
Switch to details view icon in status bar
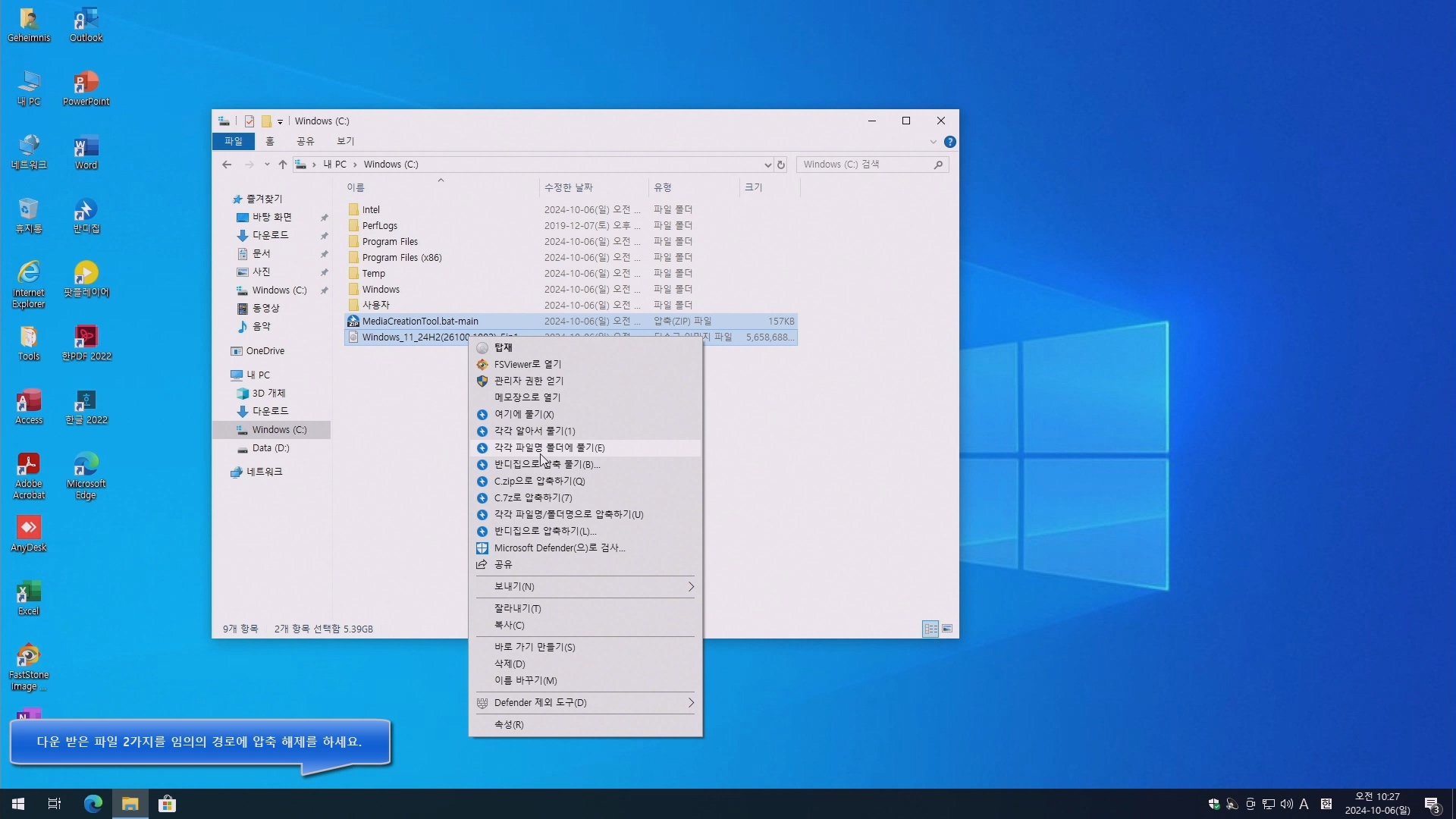click(x=930, y=629)
